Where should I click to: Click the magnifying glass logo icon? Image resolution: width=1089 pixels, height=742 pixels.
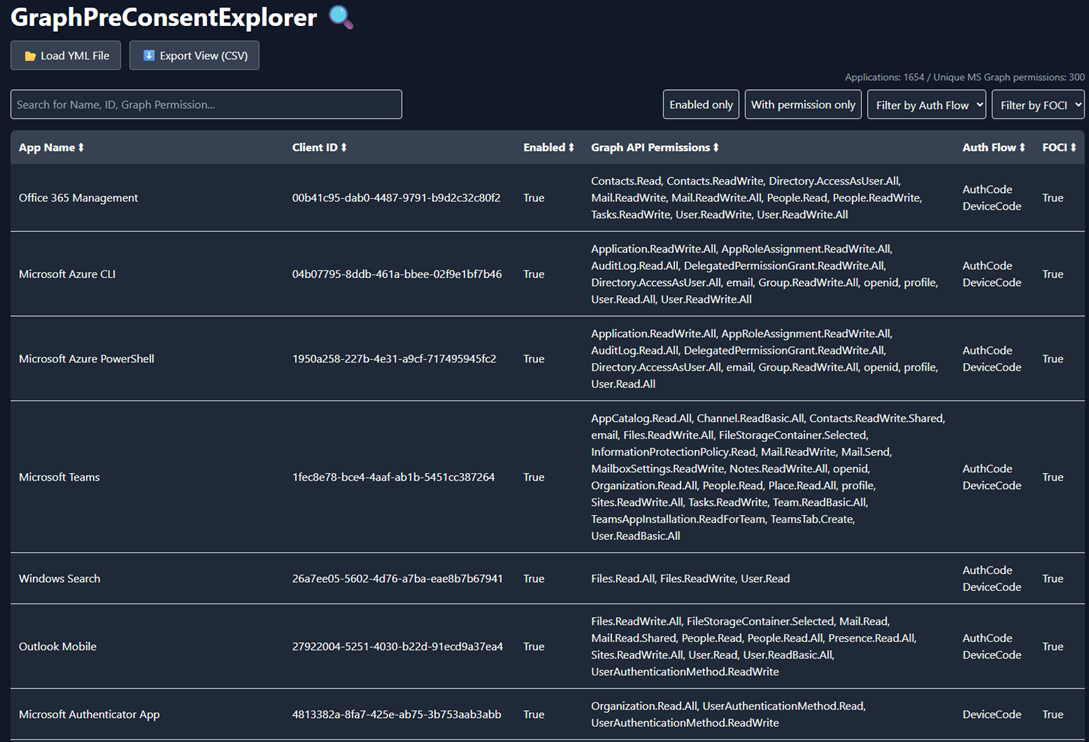pos(340,17)
